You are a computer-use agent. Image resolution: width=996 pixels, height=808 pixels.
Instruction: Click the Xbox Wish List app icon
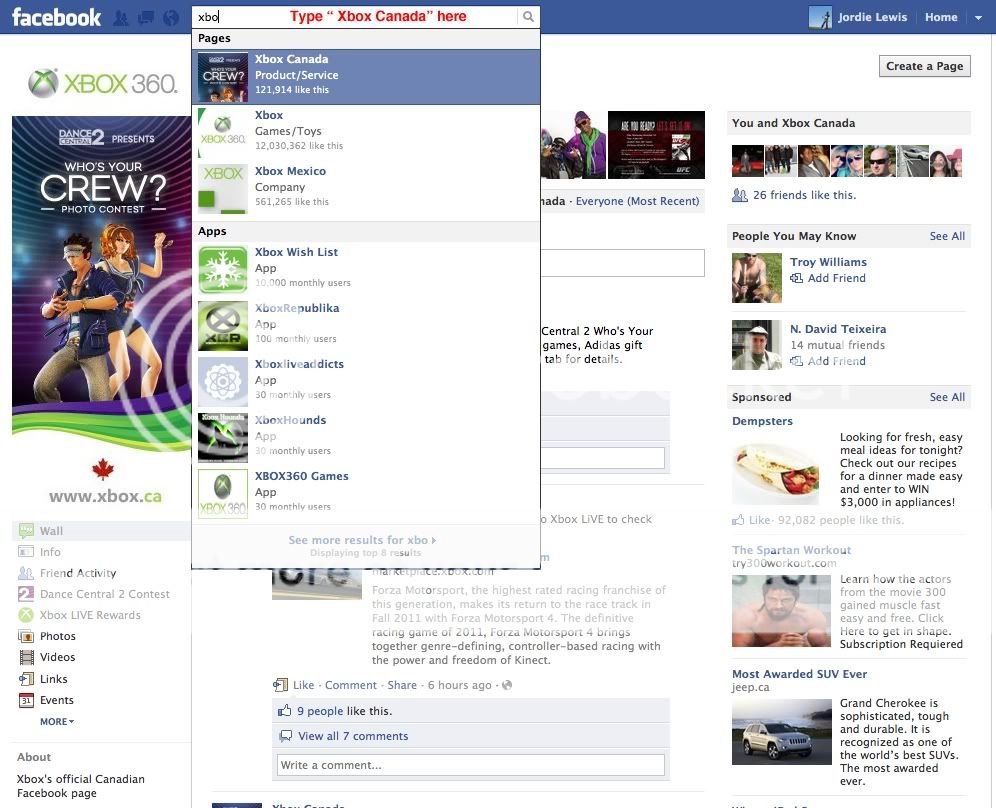tap(222, 270)
